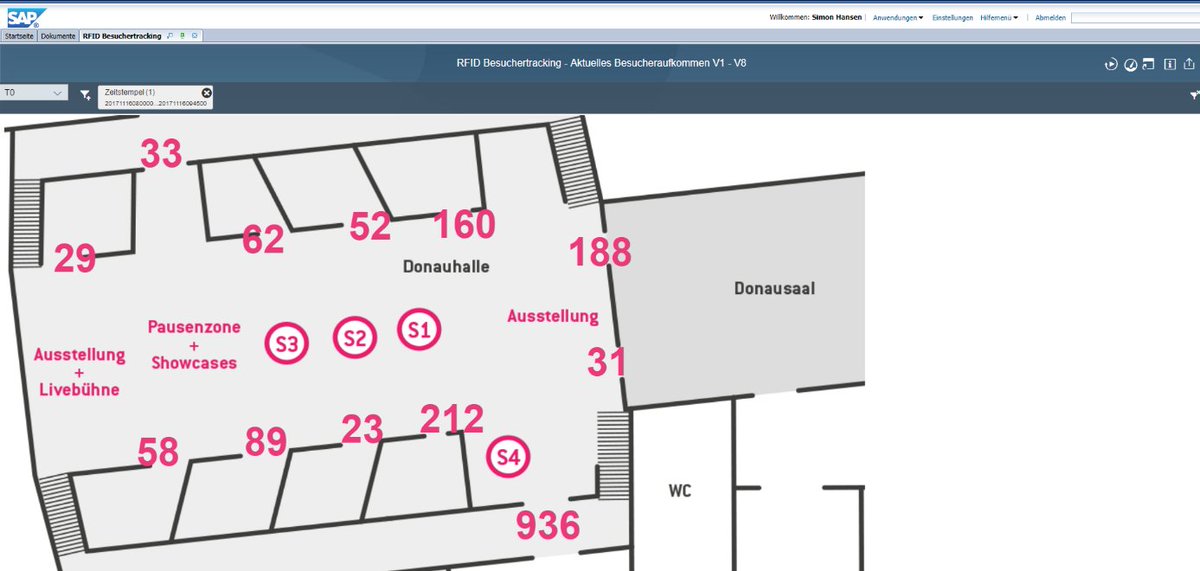This screenshot has height=571, width=1200.
Task: Click the gauge dashboard icon
Action: coord(1130,65)
